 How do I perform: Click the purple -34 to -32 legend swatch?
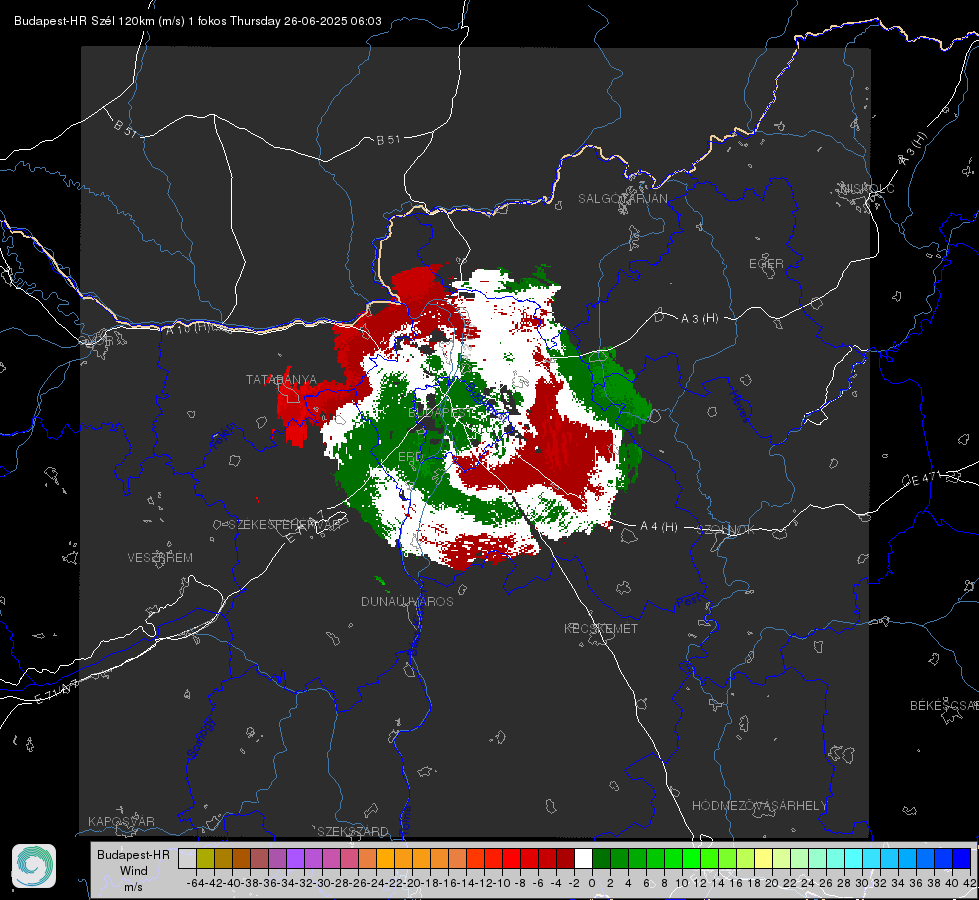pos(295,859)
